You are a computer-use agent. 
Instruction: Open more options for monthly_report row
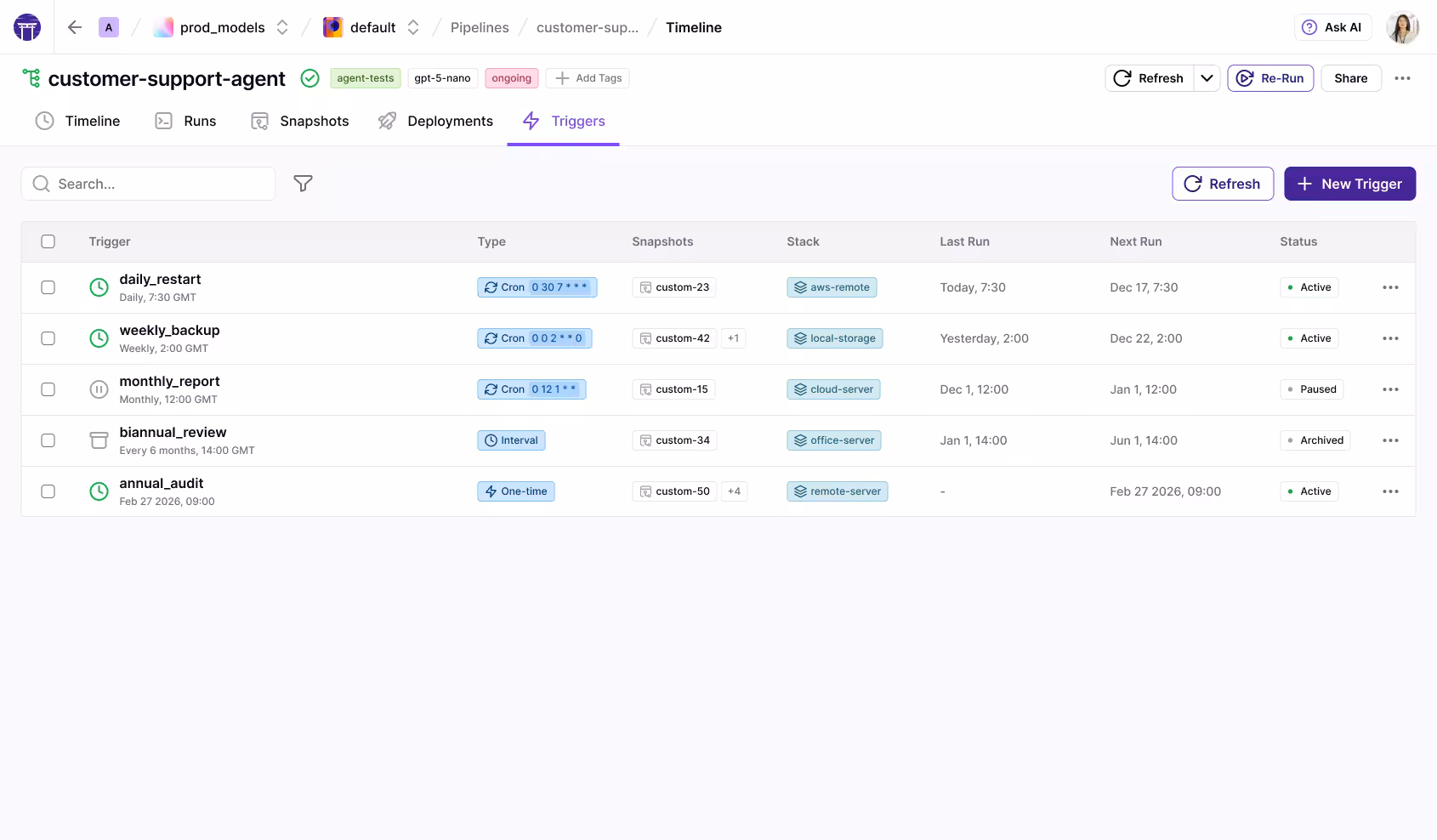(1390, 389)
